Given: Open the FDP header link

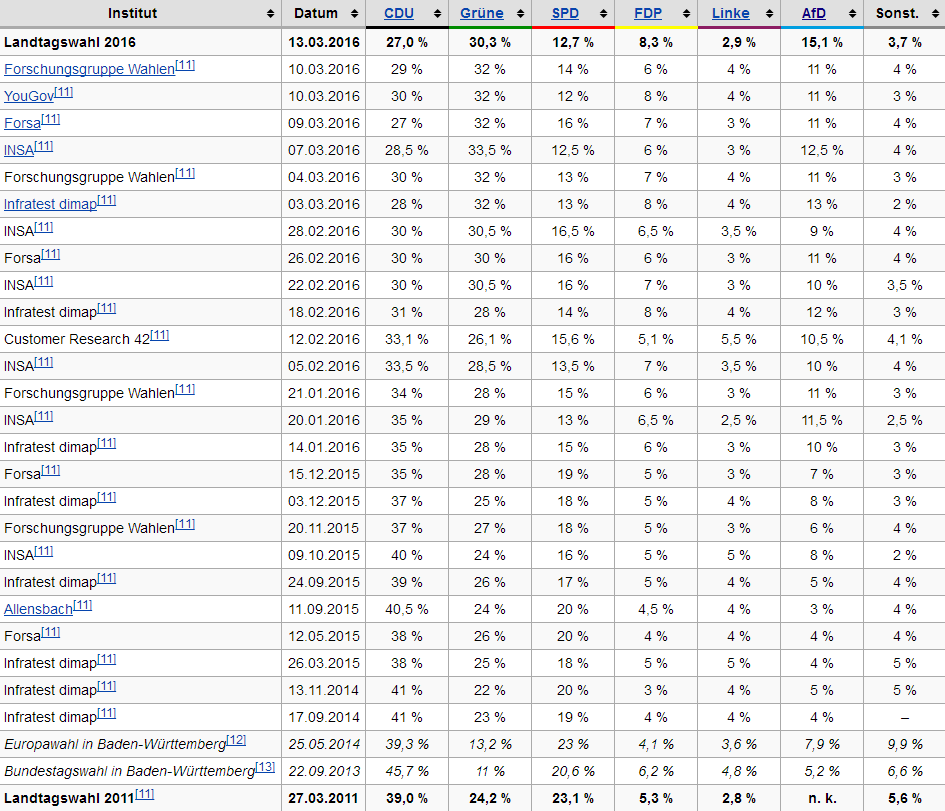Looking at the screenshot, I should click(x=648, y=13).
